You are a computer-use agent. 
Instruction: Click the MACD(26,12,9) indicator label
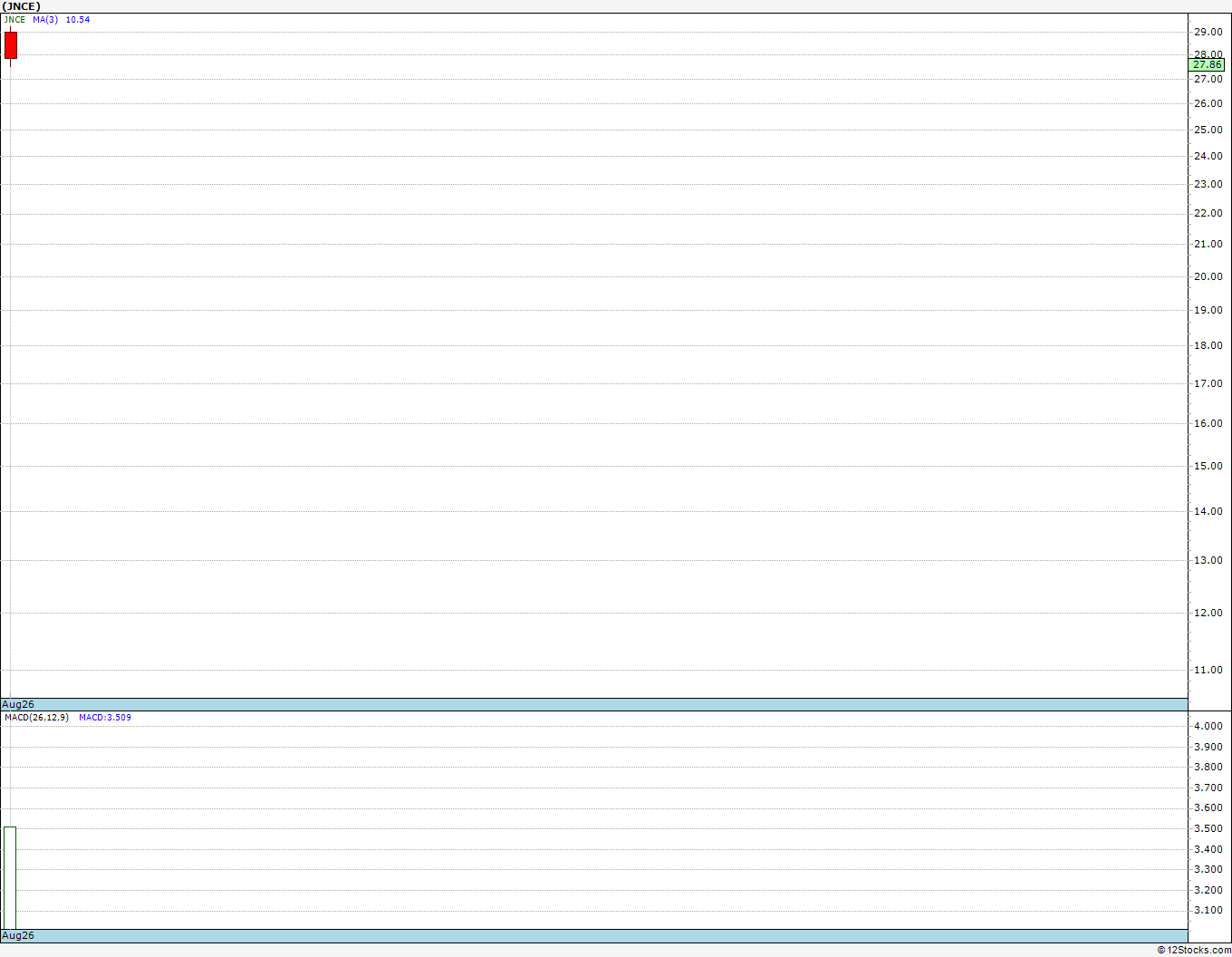pos(36,717)
